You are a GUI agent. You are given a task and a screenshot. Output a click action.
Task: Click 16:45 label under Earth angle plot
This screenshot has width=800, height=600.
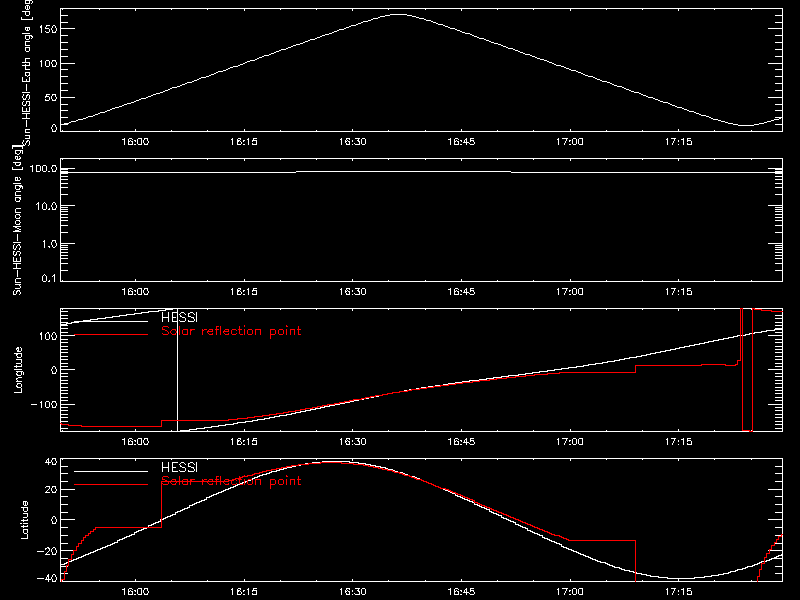(461, 142)
